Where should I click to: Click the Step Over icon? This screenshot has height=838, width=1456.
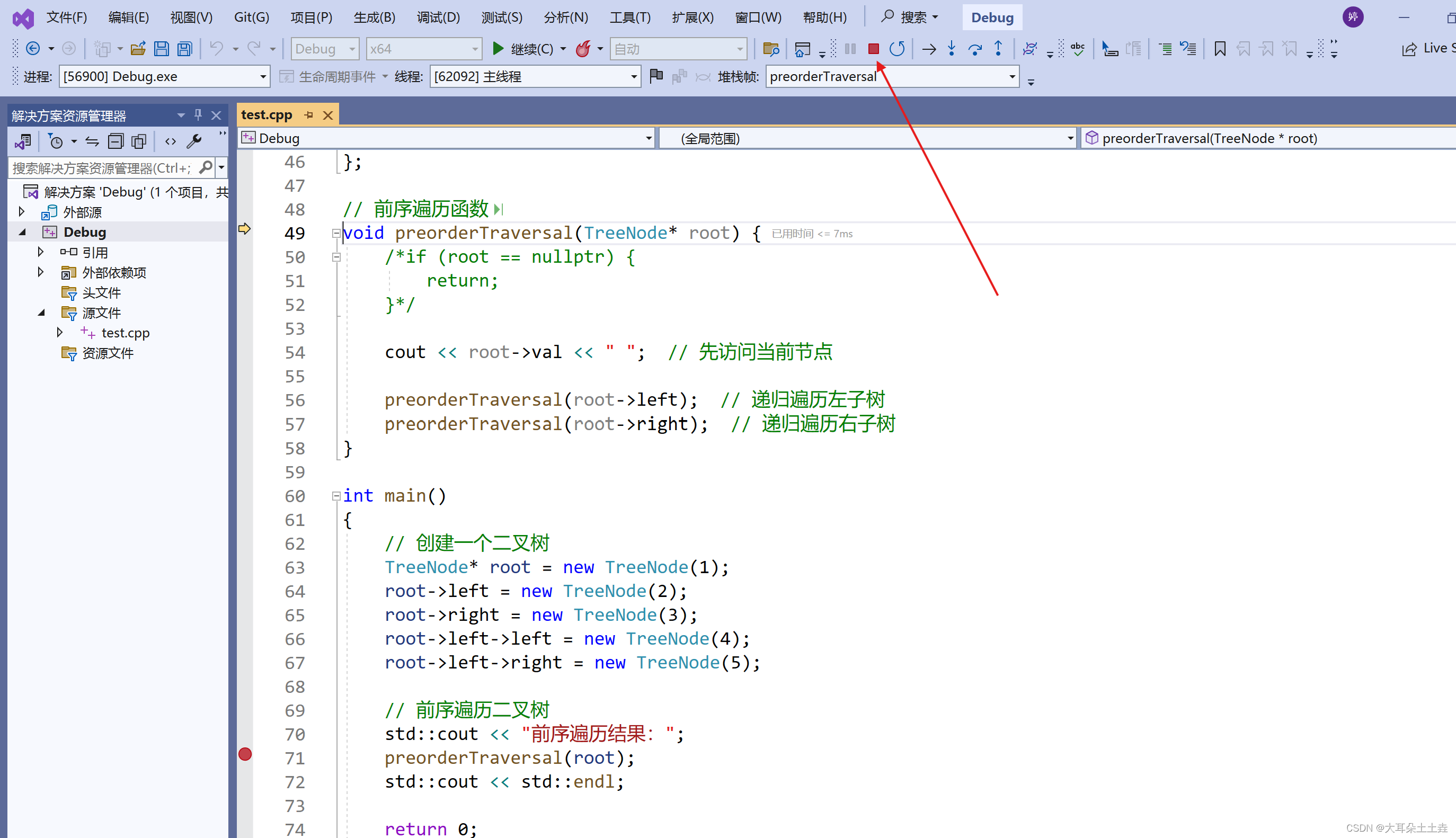(x=975, y=49)
